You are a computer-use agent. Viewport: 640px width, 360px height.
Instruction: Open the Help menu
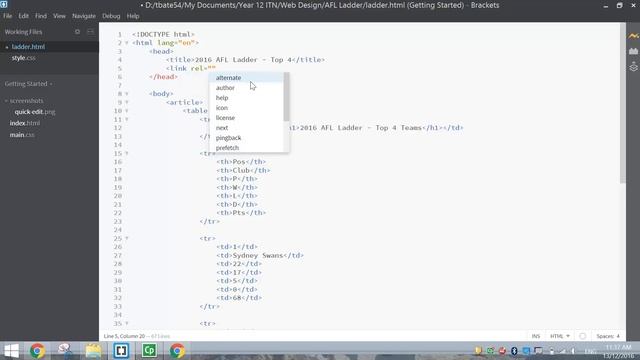133,16
